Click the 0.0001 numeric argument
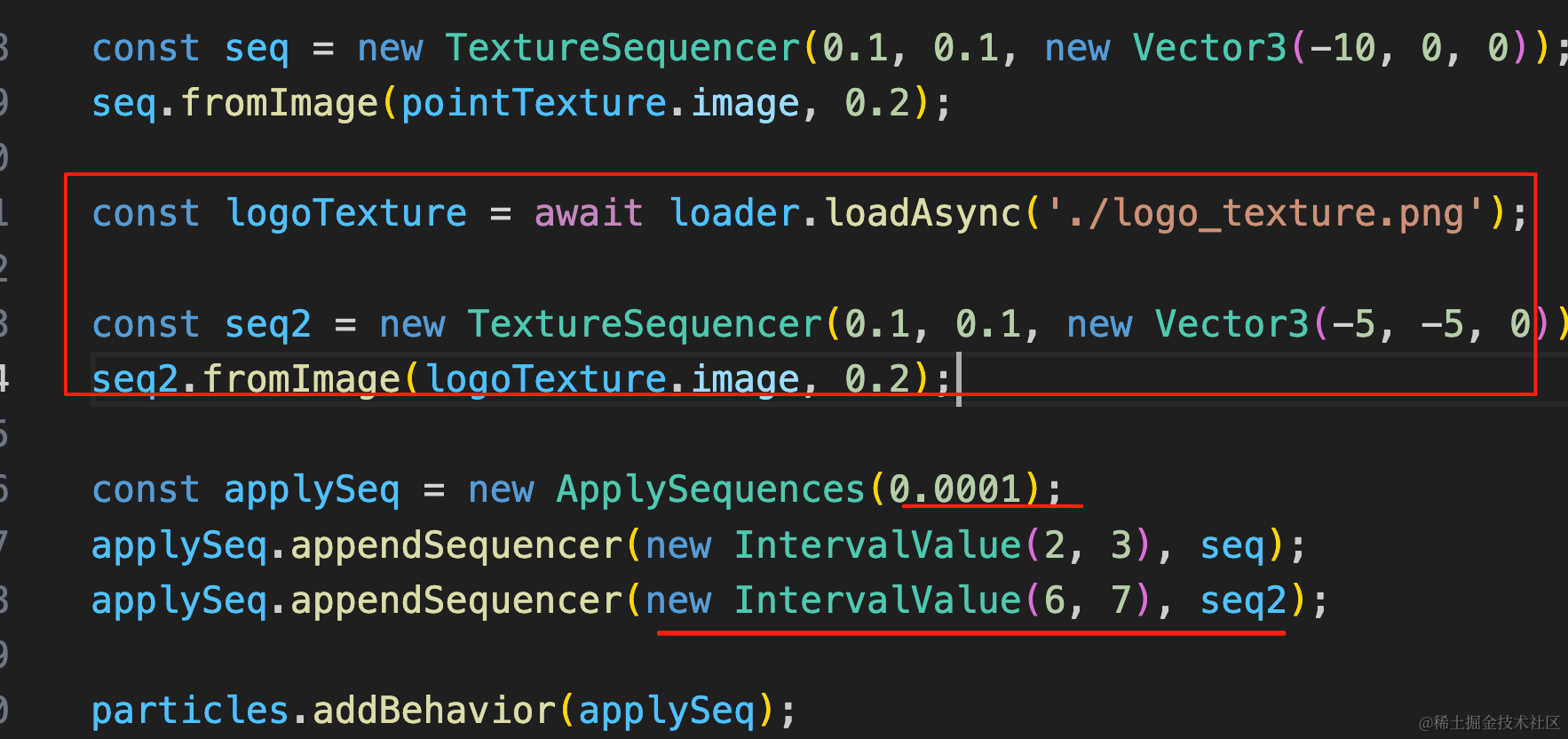Image resolution: width=1568 pixels, height=739 pixels. [x=955, y=489]
